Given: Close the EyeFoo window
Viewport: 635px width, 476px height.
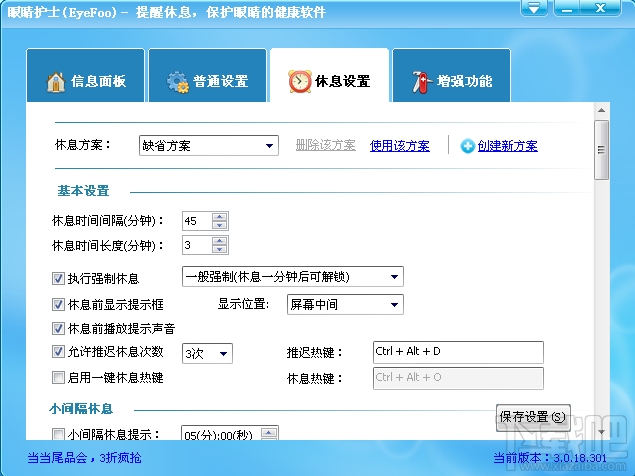Looking at the screenshot, I should [x=600, y=8].
